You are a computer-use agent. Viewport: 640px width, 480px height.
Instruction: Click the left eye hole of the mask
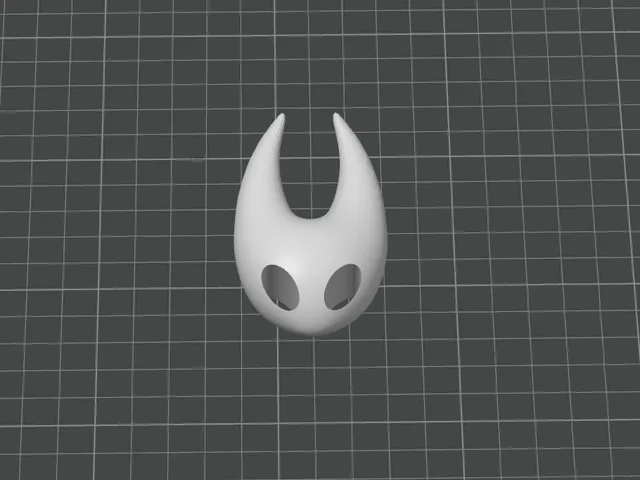point(280,288)
